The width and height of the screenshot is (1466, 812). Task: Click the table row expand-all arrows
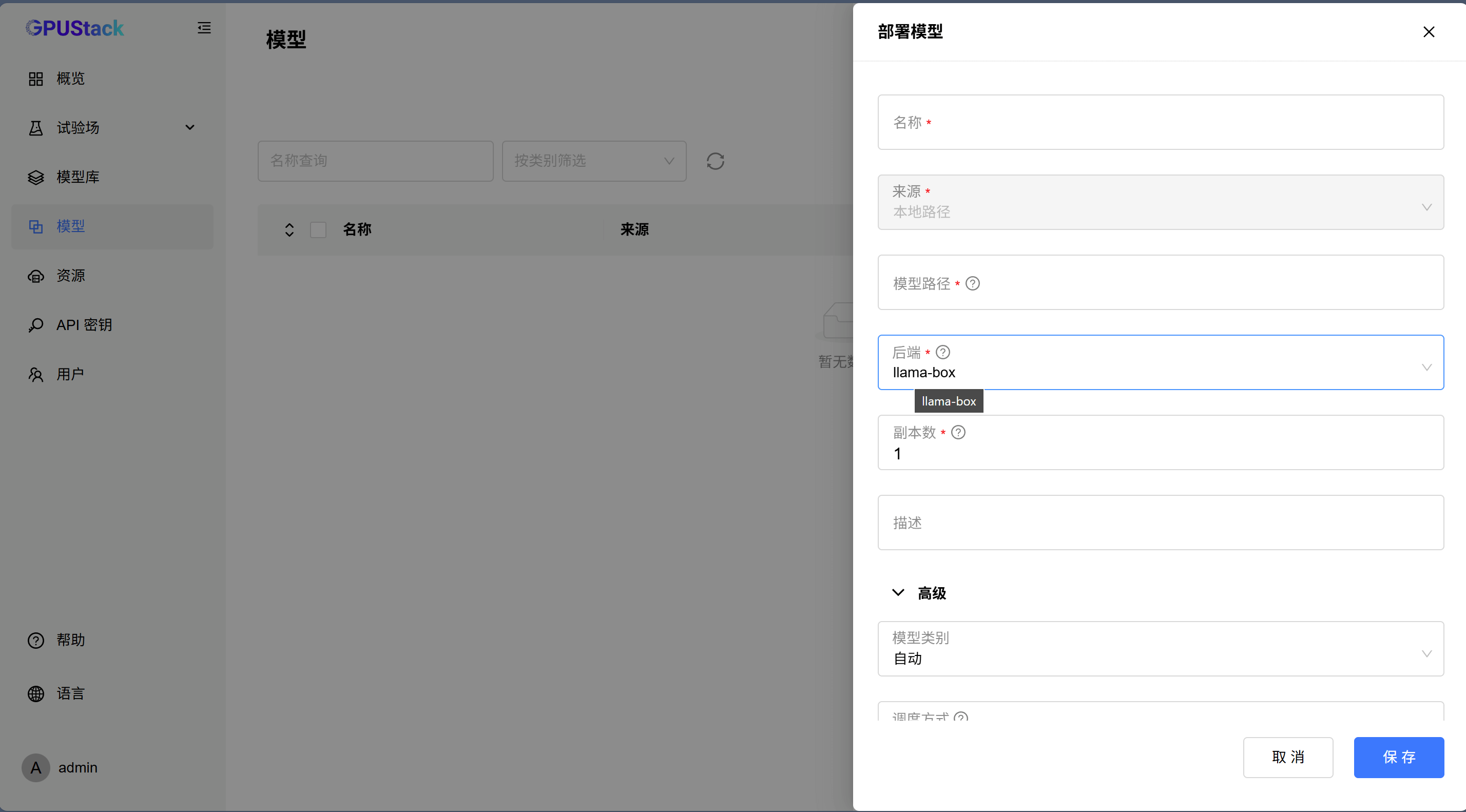pos(289,230)
